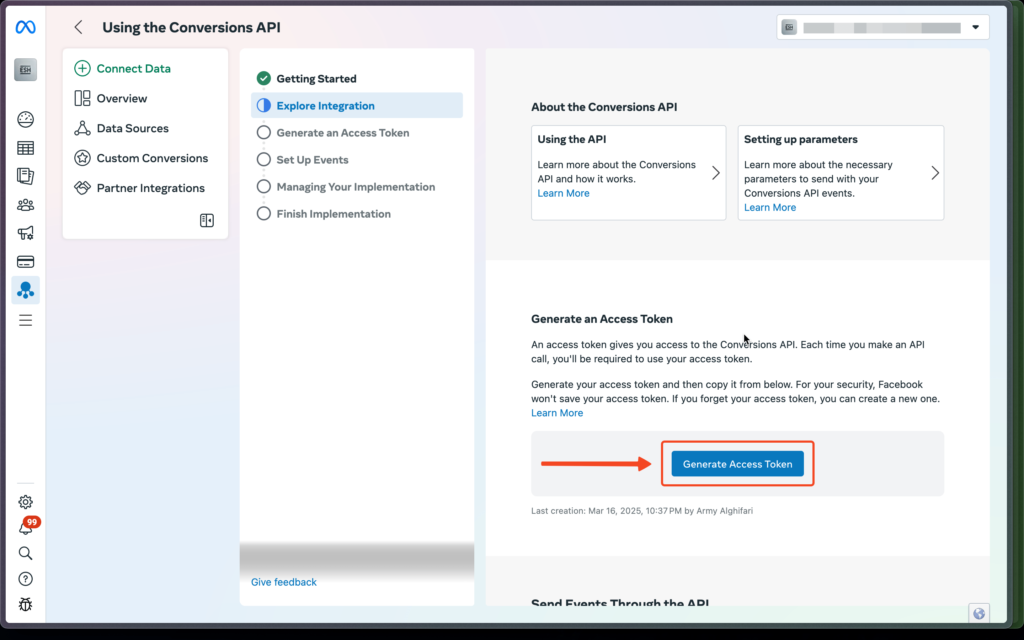The height and width of the screenshot is (640, 1024).
Task: Click the settings gear icon
Action: coord(26,502)
